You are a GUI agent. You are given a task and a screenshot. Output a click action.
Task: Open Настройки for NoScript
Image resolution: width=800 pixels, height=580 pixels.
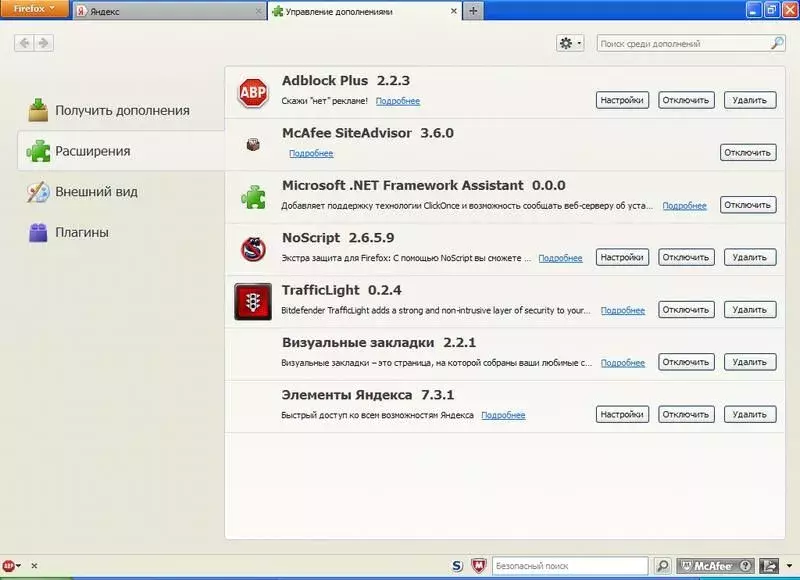[x=622, y=257]
